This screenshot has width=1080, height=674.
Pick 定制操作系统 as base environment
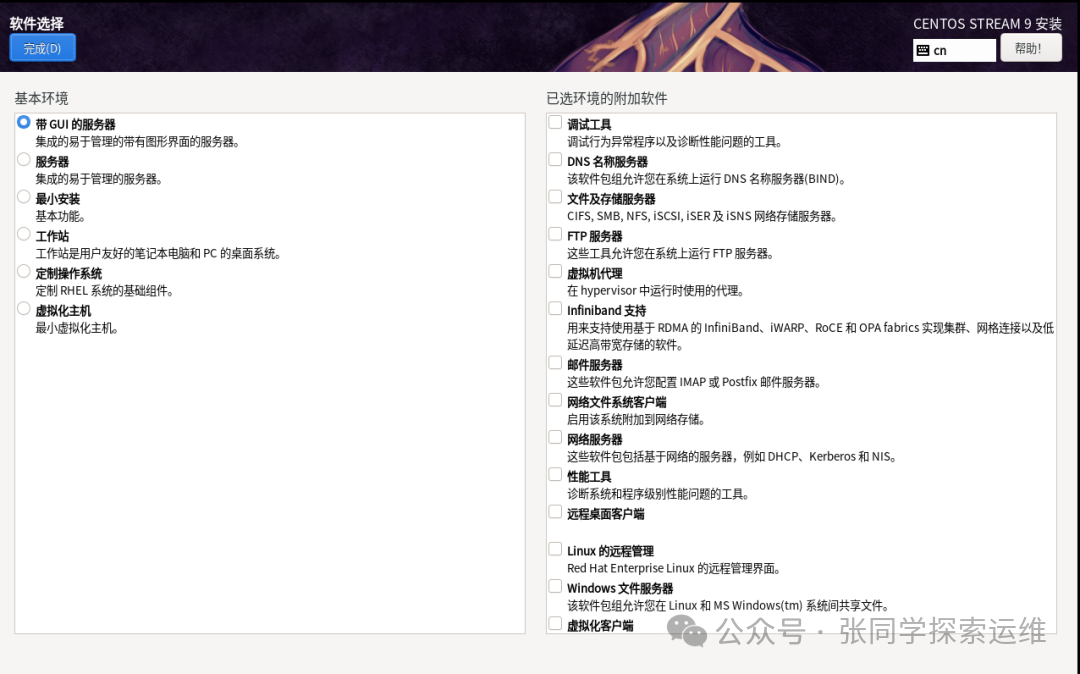click(x=22, y=272)
